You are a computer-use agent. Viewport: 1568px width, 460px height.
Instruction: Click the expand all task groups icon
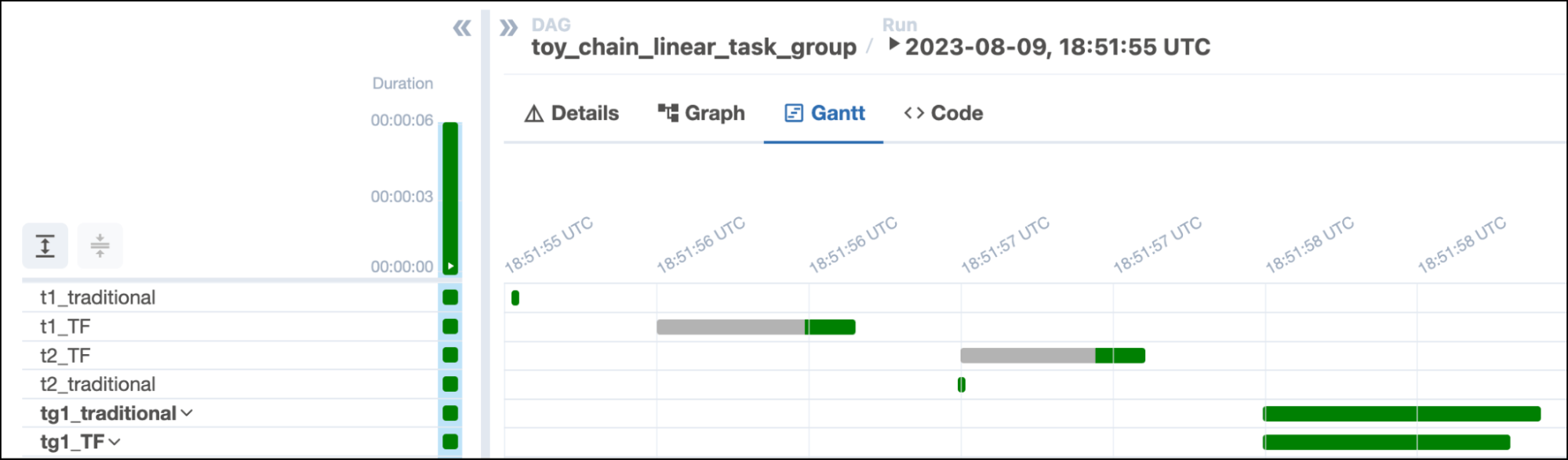[45, 246]
